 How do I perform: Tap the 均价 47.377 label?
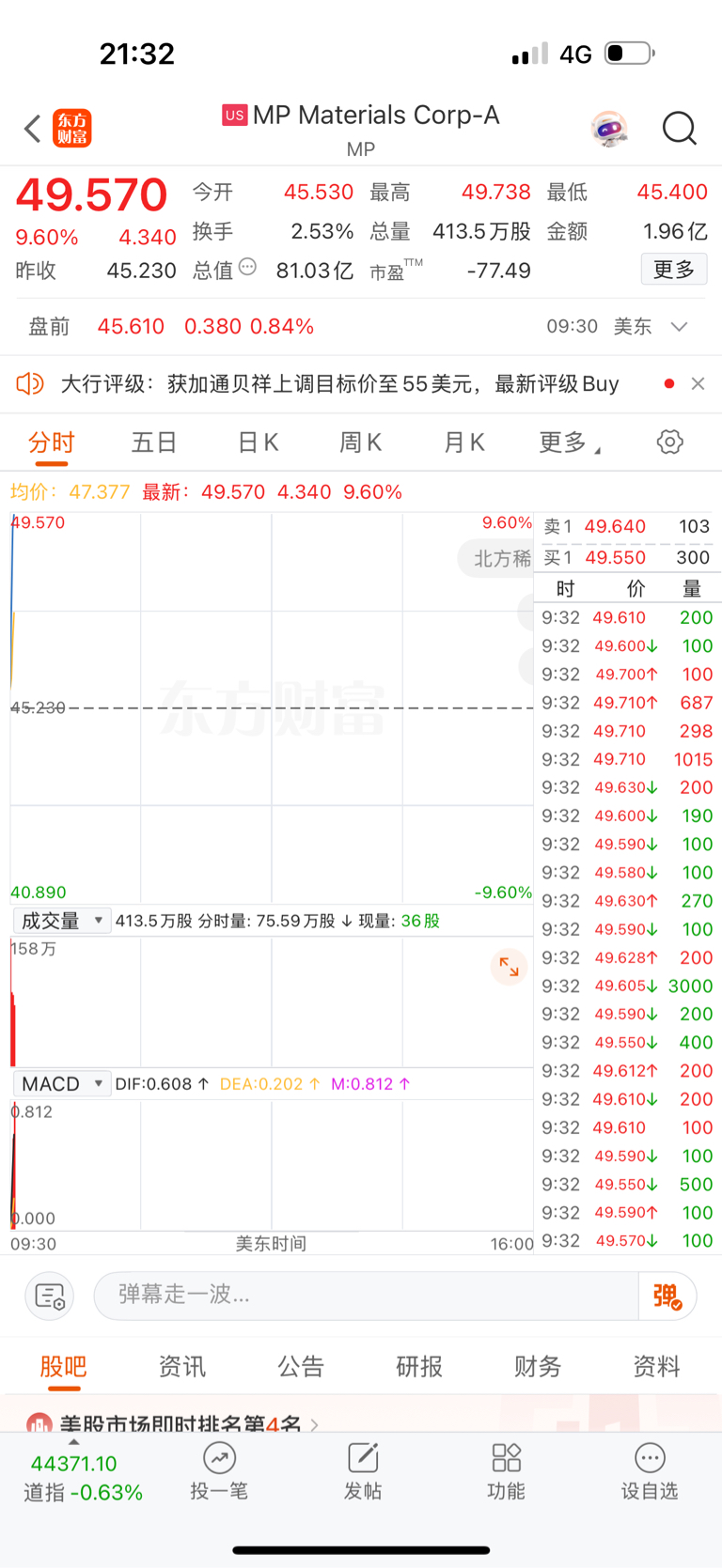pyautogui.click(x=70, y=492)
